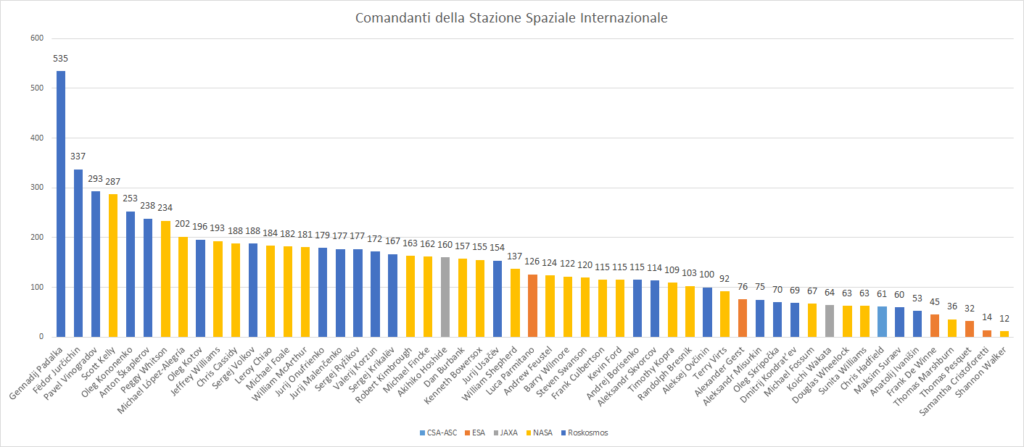Select the Alexander Gerst orange bar
The image size is (1024, 447).
pyautogui.click(x=743, y=318)
